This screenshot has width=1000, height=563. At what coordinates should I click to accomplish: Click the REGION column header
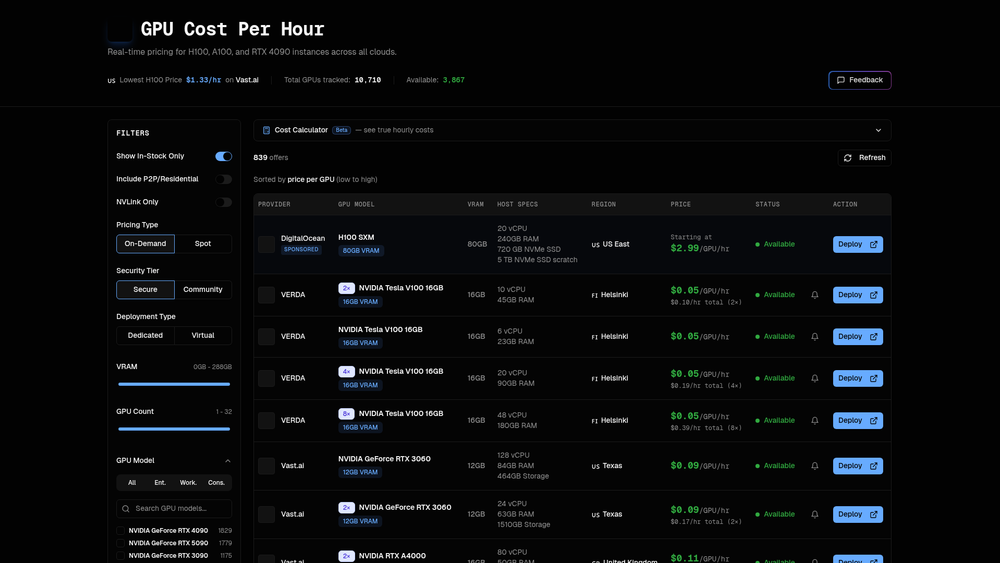[603, 205]
